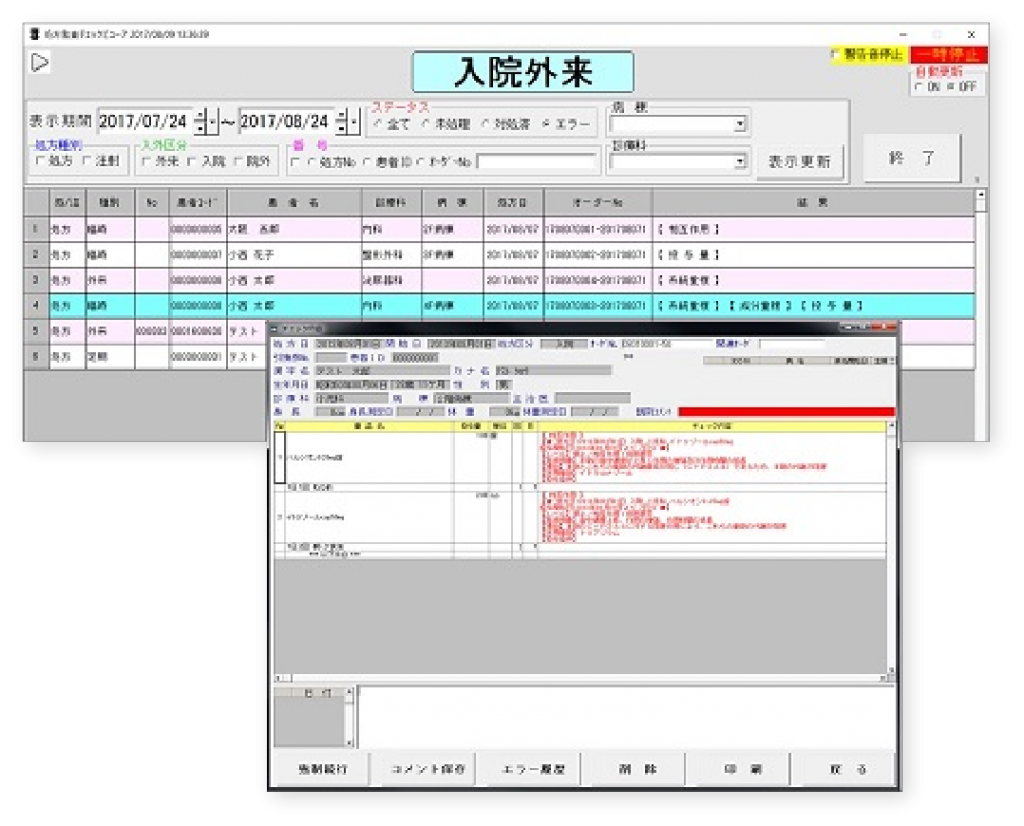
Task: Open the calendar dropdown for the 2017/07/24 date
Action: 213,121
